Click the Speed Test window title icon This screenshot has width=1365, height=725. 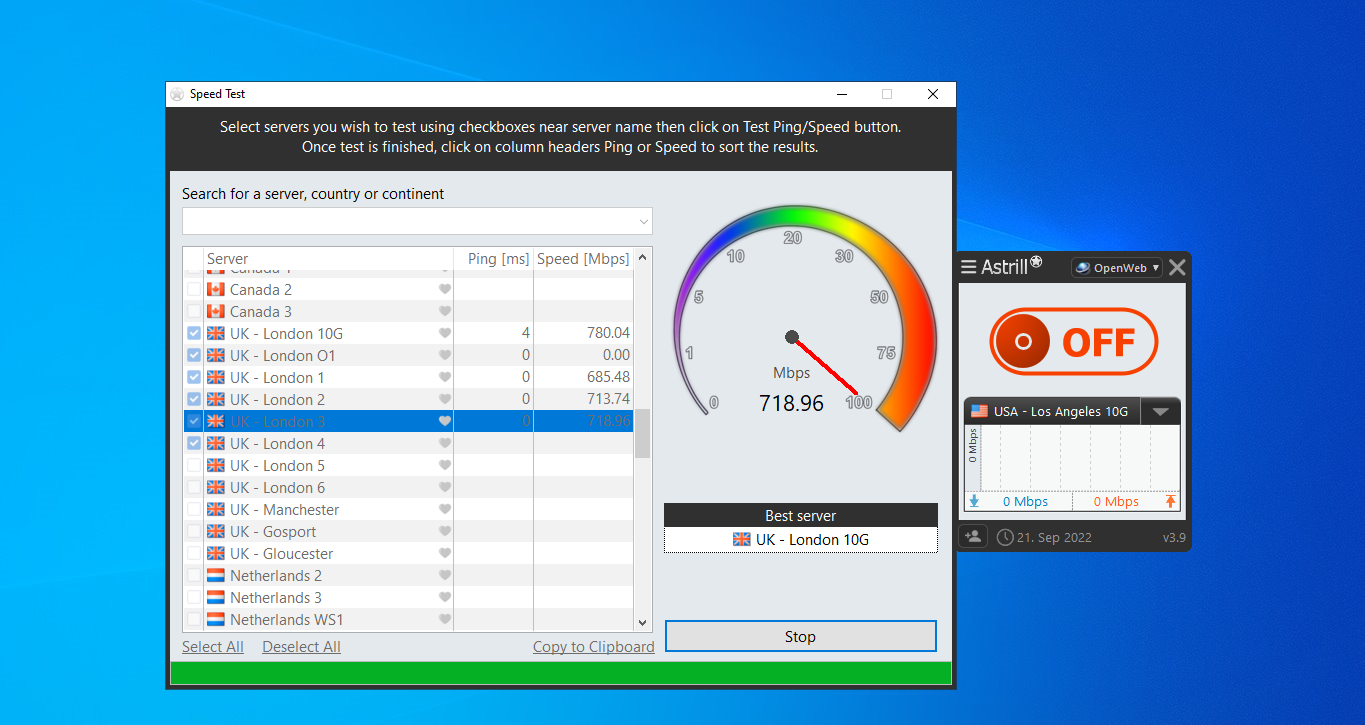[x=177, y=94]
